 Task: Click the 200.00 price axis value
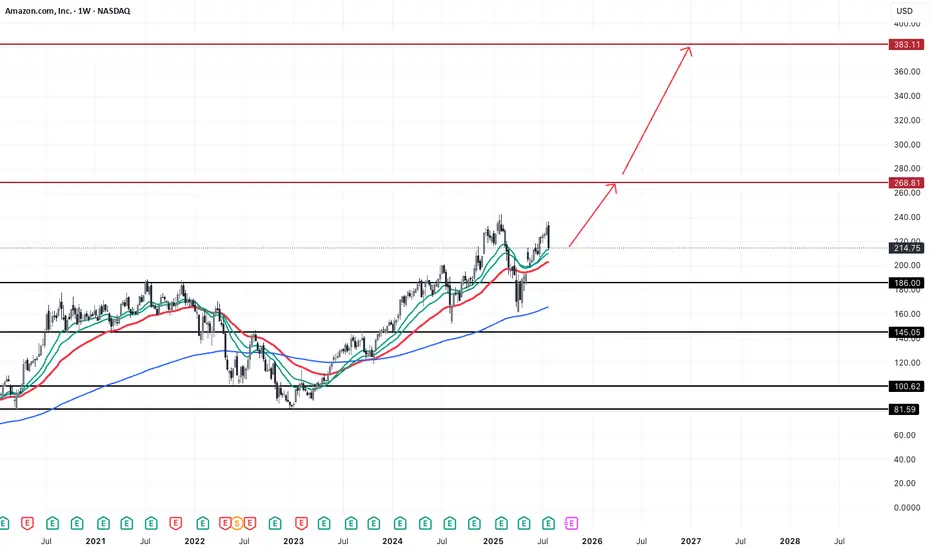point(907,265)
